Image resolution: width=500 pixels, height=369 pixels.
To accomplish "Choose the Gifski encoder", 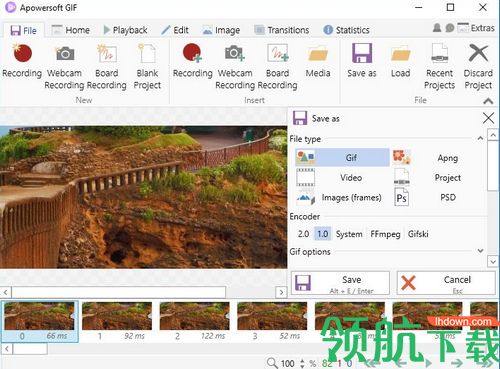I will coord(418,234).
